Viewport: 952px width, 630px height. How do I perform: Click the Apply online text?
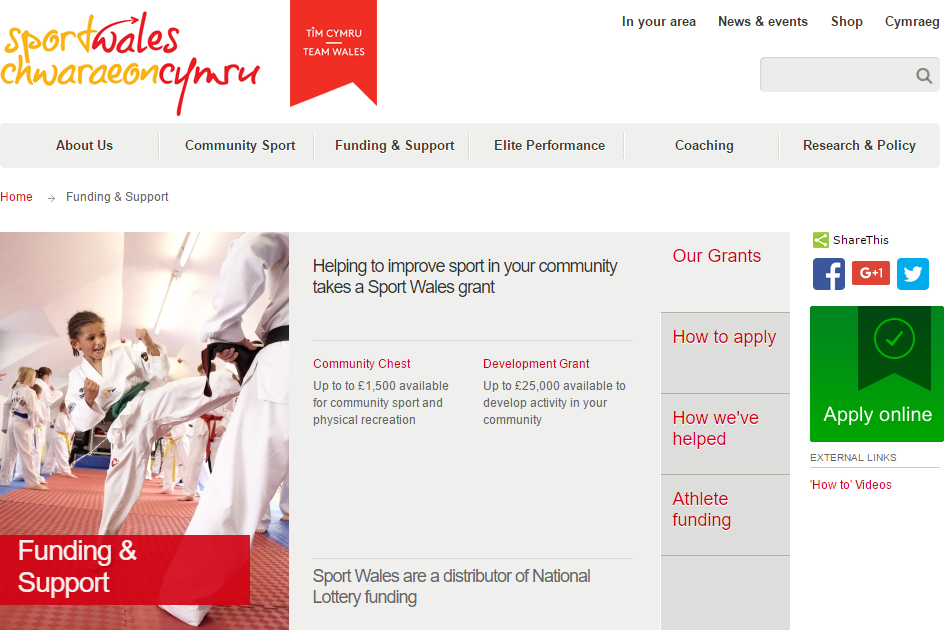pyautogui.click(x=877, y=415)
